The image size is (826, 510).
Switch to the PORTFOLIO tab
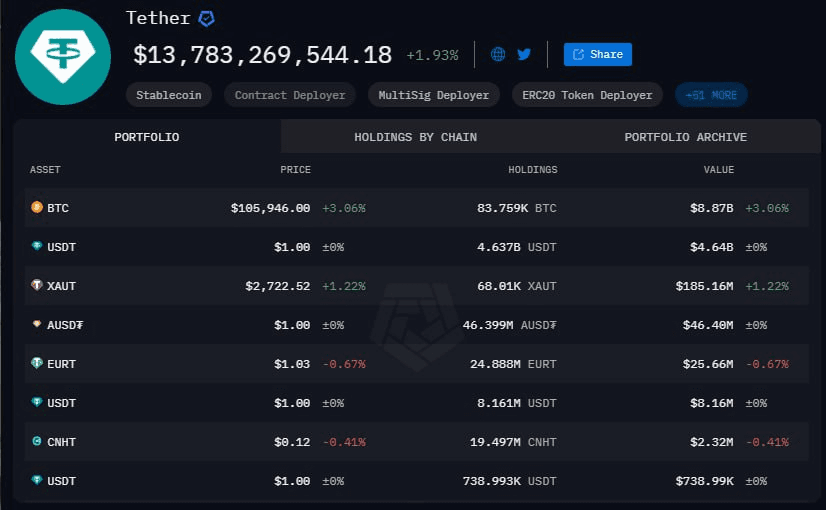(x=147, y=137)
